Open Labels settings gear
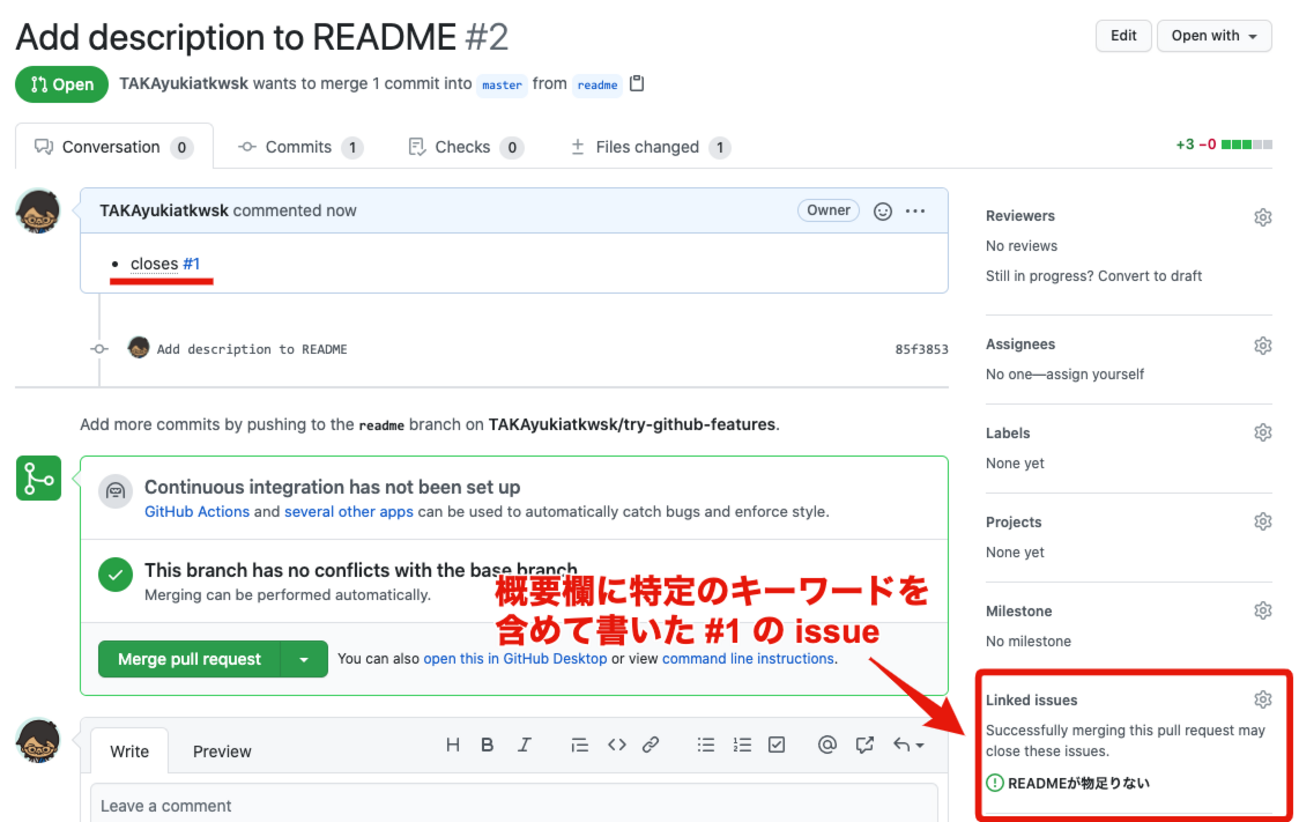Viewport: 1299px width, 822px height. coord(1263,433)
